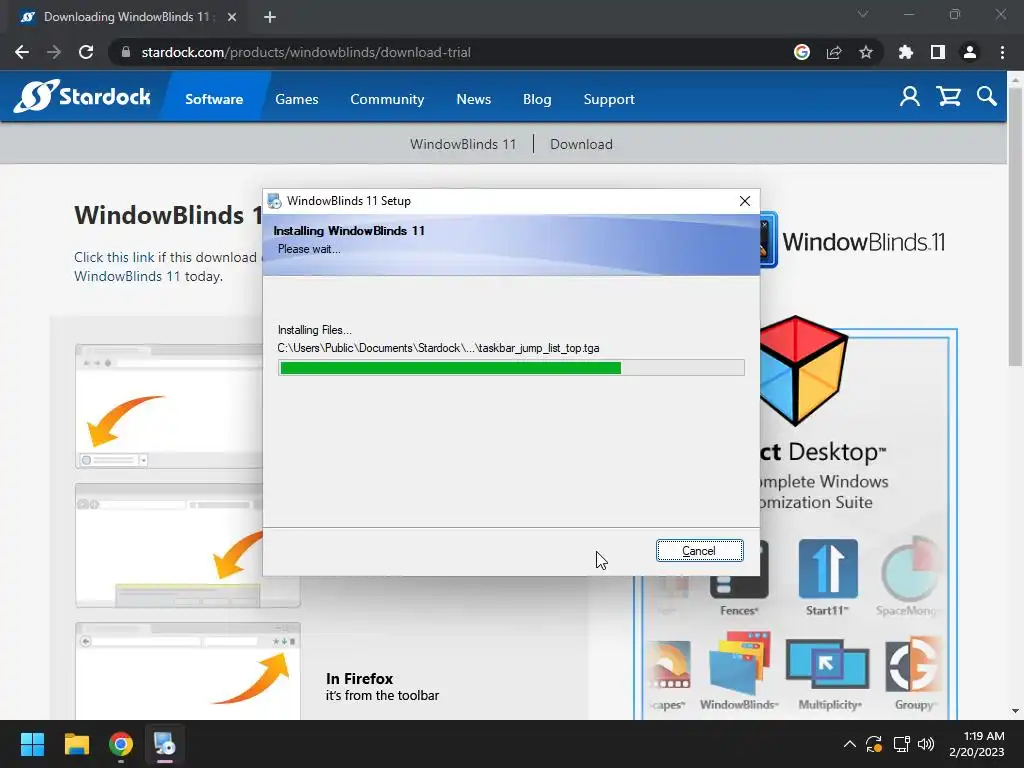The width and height of the screenshot is (1024, 768).
Task: Open a new browser tab with plus
Action: coord(270,17)
